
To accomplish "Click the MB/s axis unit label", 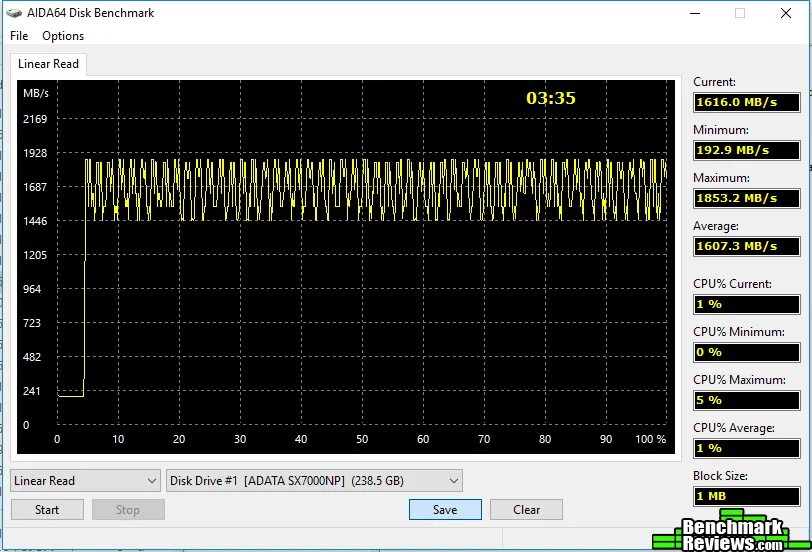I will 36,93.
